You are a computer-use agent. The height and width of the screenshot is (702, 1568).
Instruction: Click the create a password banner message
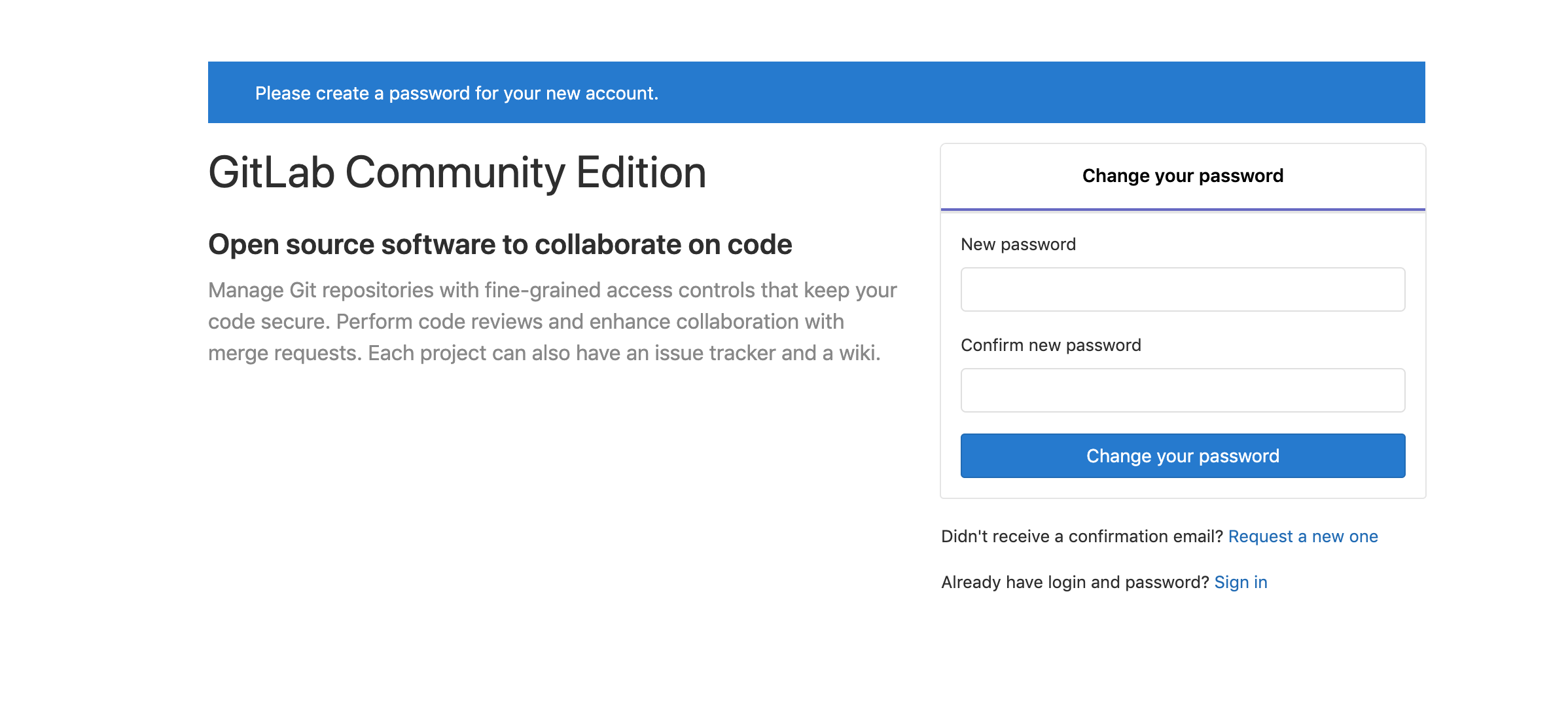tap(457, 93)
